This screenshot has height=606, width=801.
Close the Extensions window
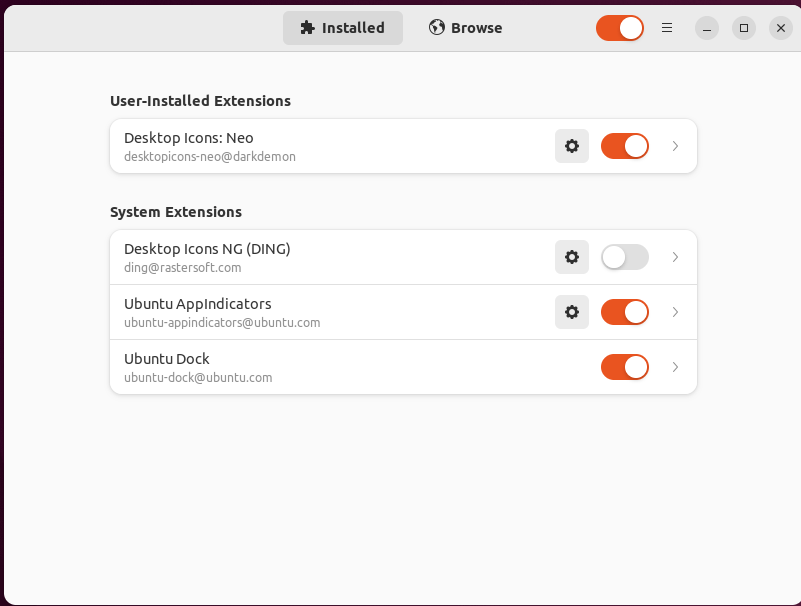pos(781,28)
